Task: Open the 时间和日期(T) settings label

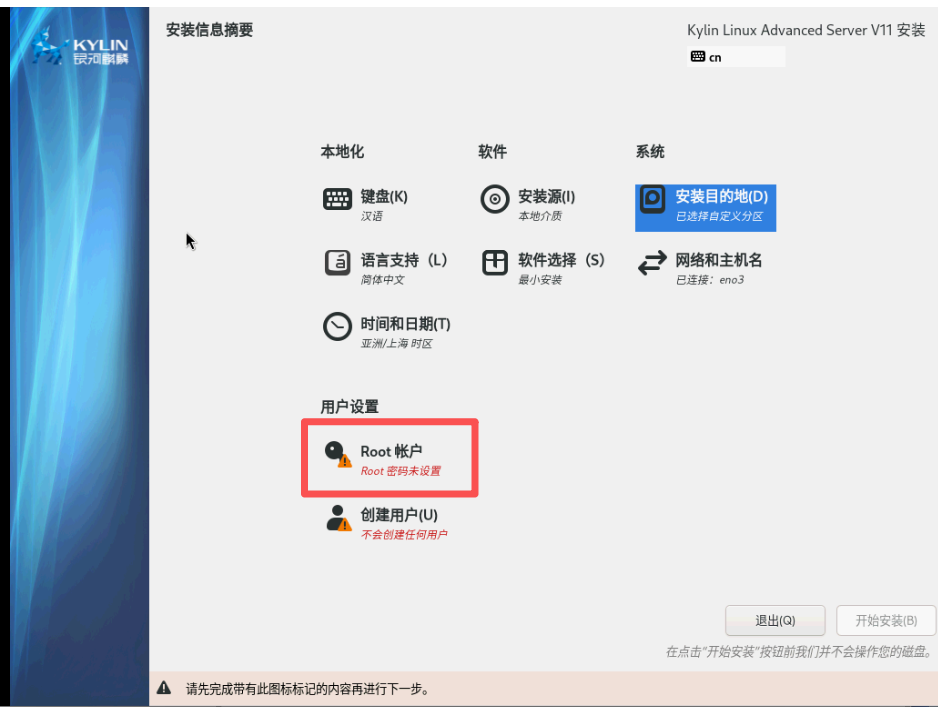Action: [x=405, y=324]
